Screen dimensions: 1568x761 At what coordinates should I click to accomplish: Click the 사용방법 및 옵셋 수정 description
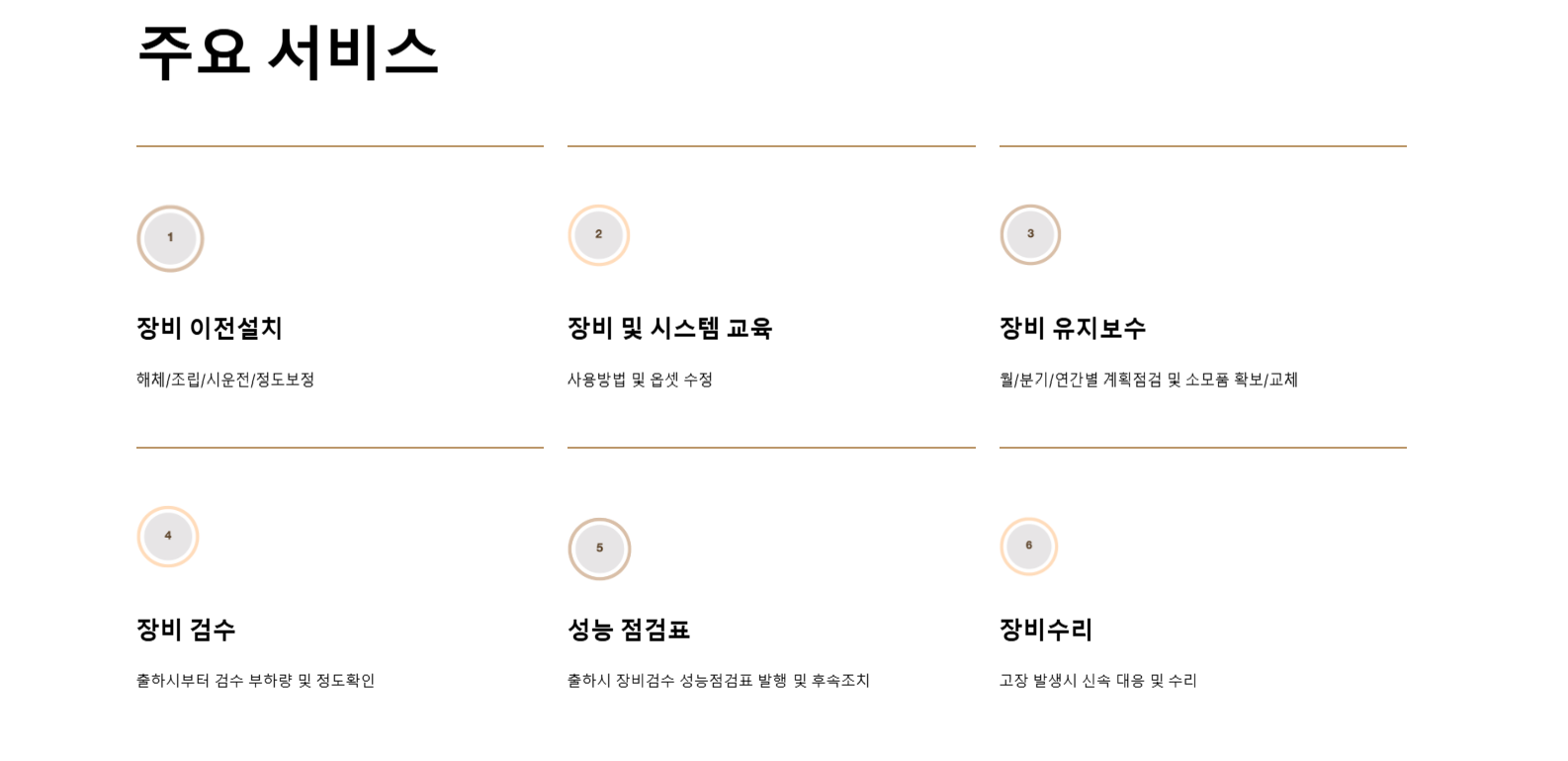640,380
